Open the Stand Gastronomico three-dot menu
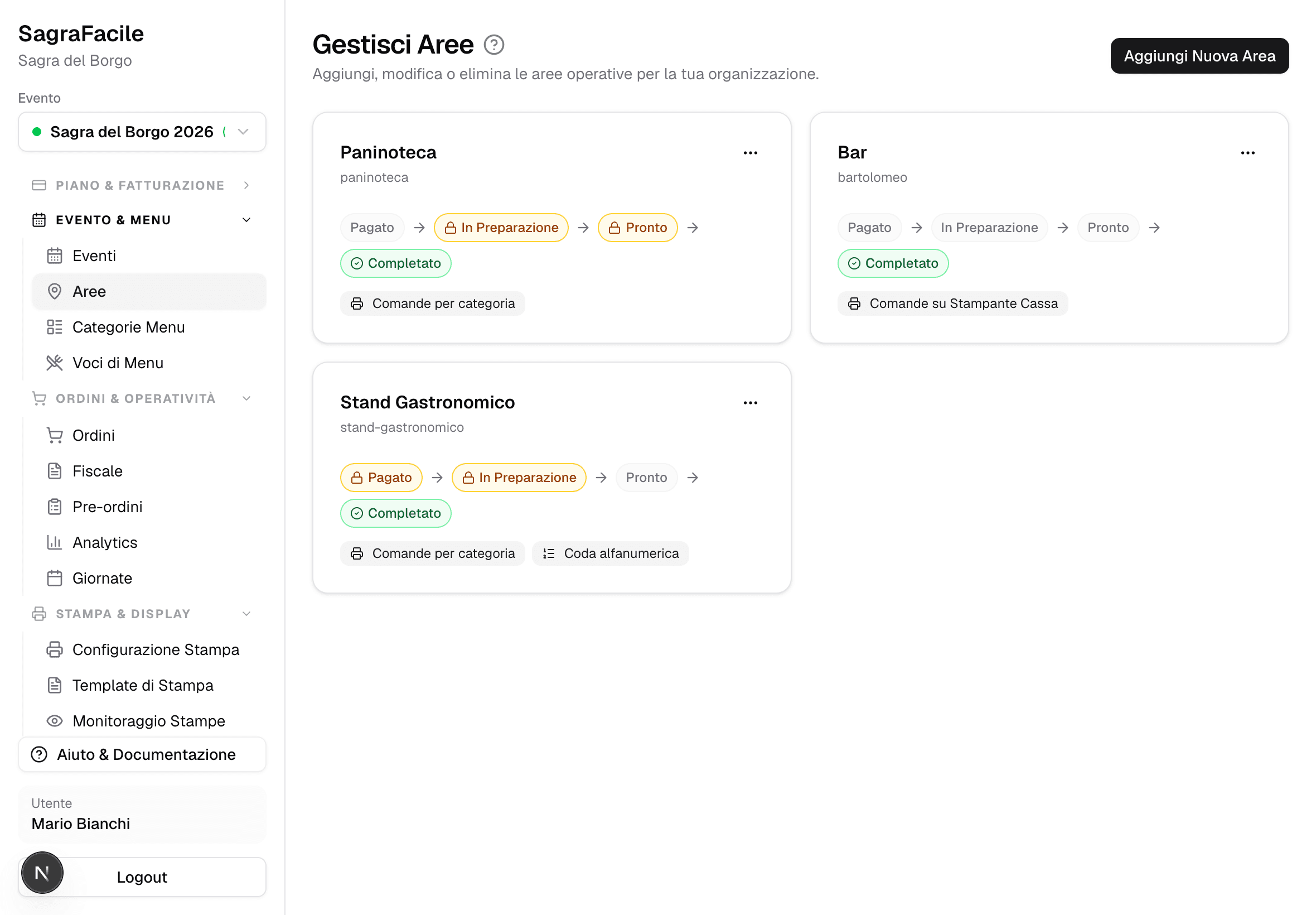Viewport: 1316px width, 915px height. coord(750,403)
